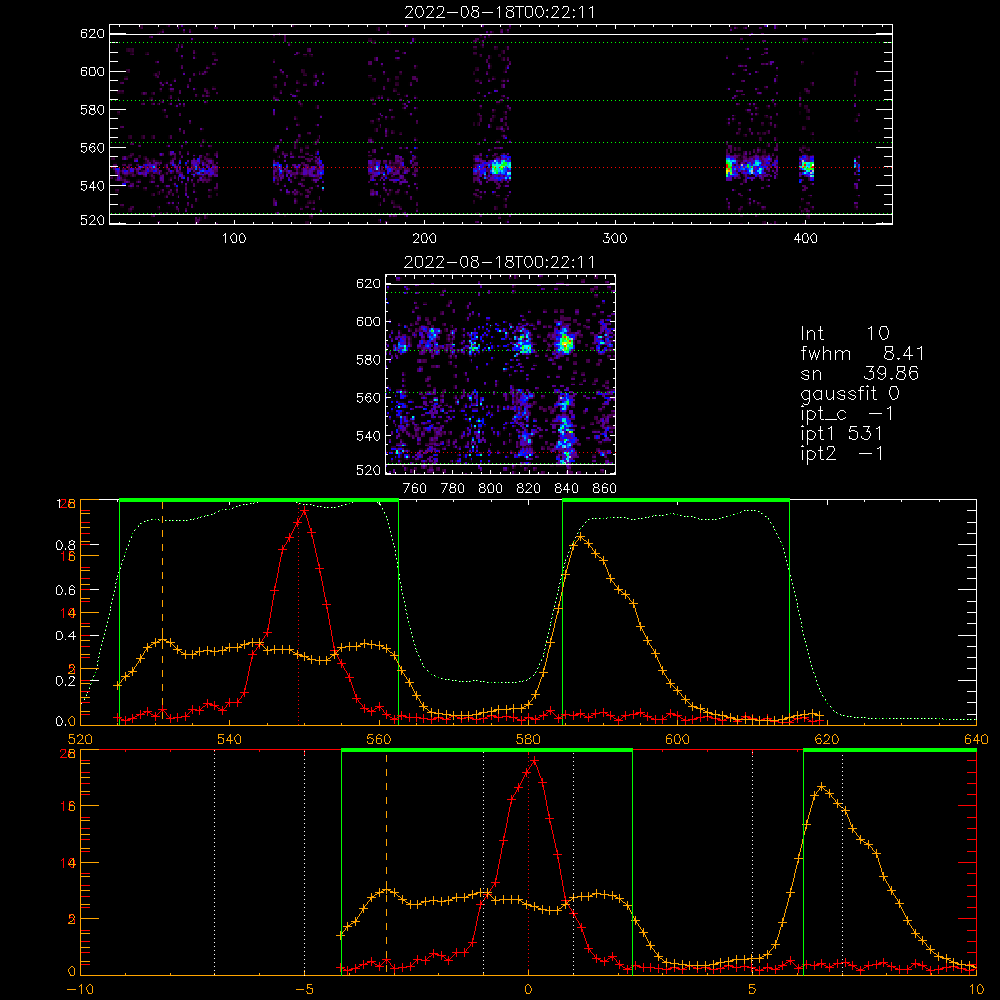Click thick green bar above center window, bottom plot

click(x=487, y=750)
